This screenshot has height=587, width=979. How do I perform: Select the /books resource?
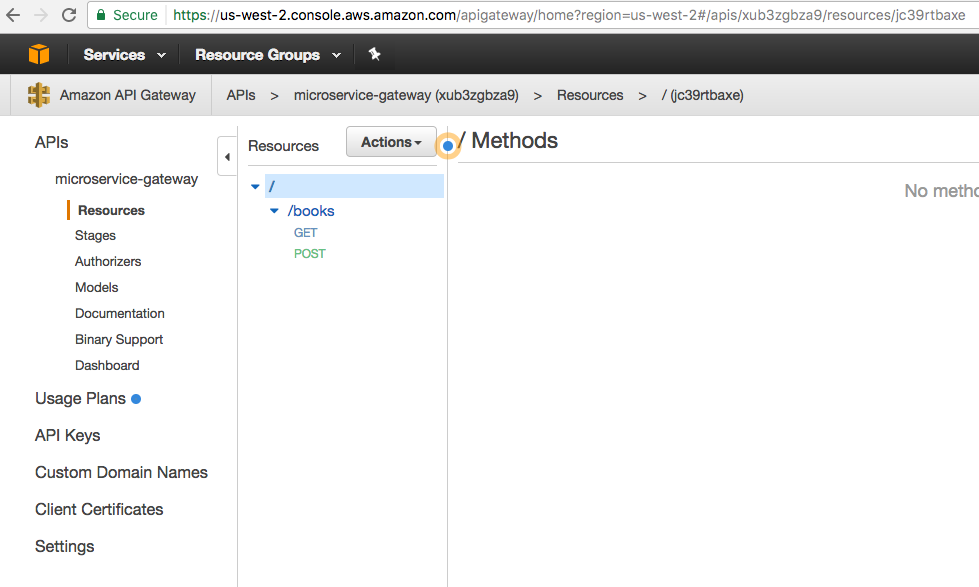[311, 211]
